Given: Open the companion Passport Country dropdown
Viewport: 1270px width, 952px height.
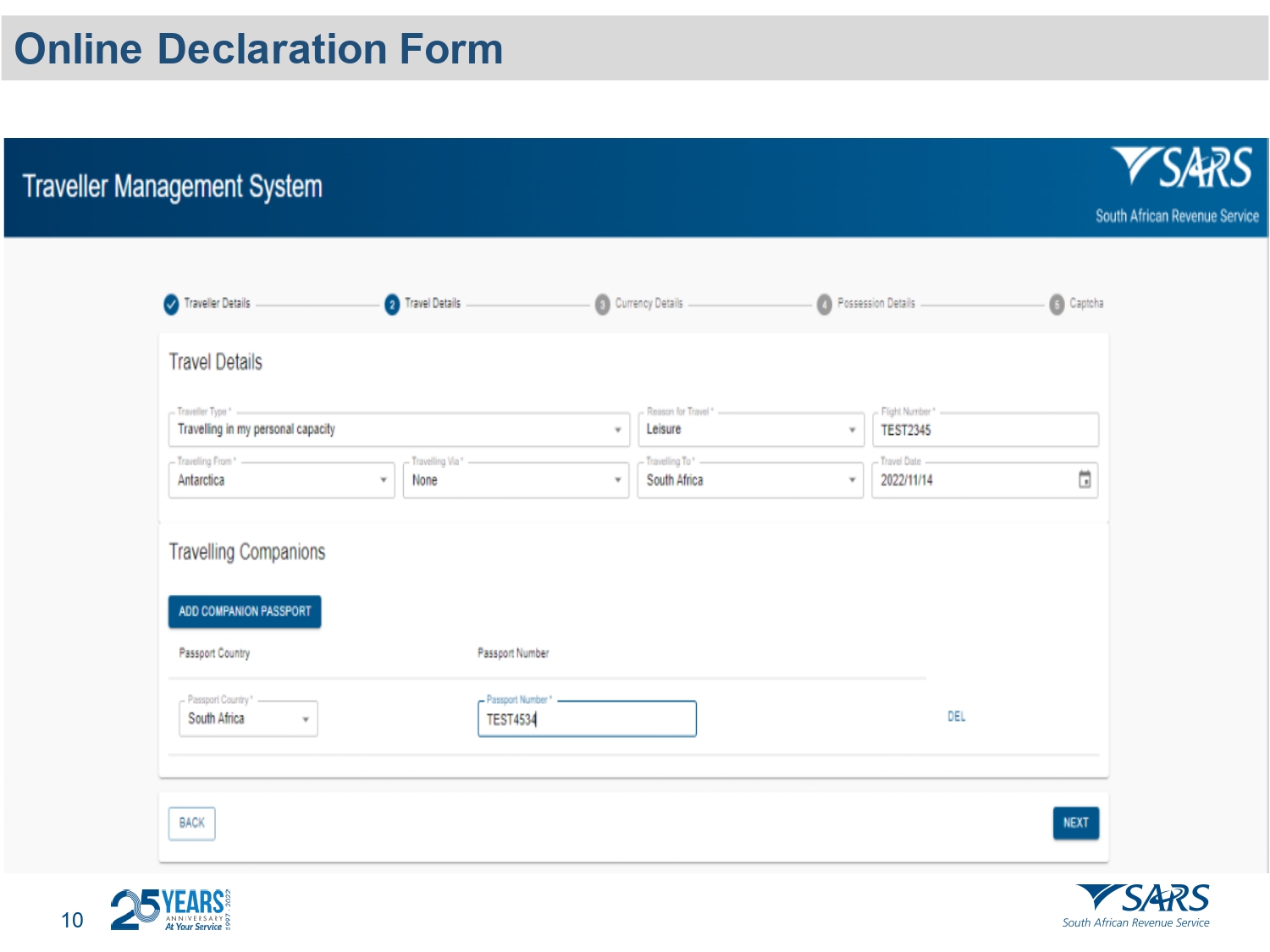Looking at the screenshot, I should [248, 719].
